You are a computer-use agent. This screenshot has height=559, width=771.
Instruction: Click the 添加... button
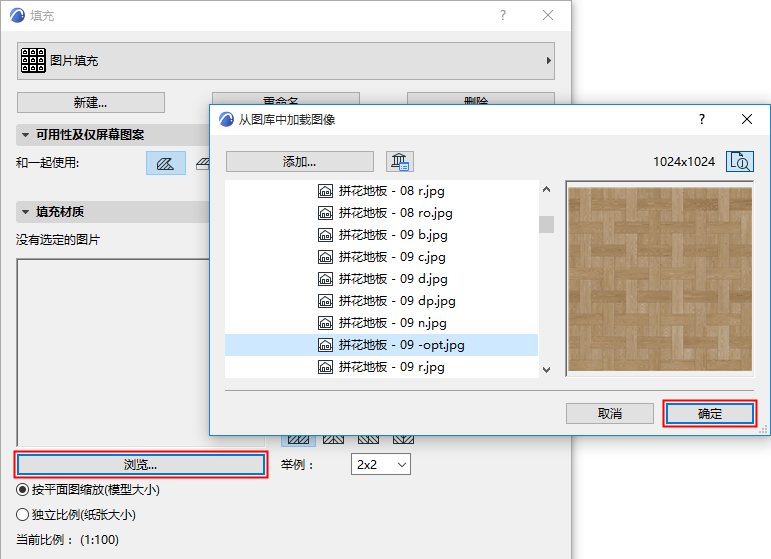[x=299, y=161]
